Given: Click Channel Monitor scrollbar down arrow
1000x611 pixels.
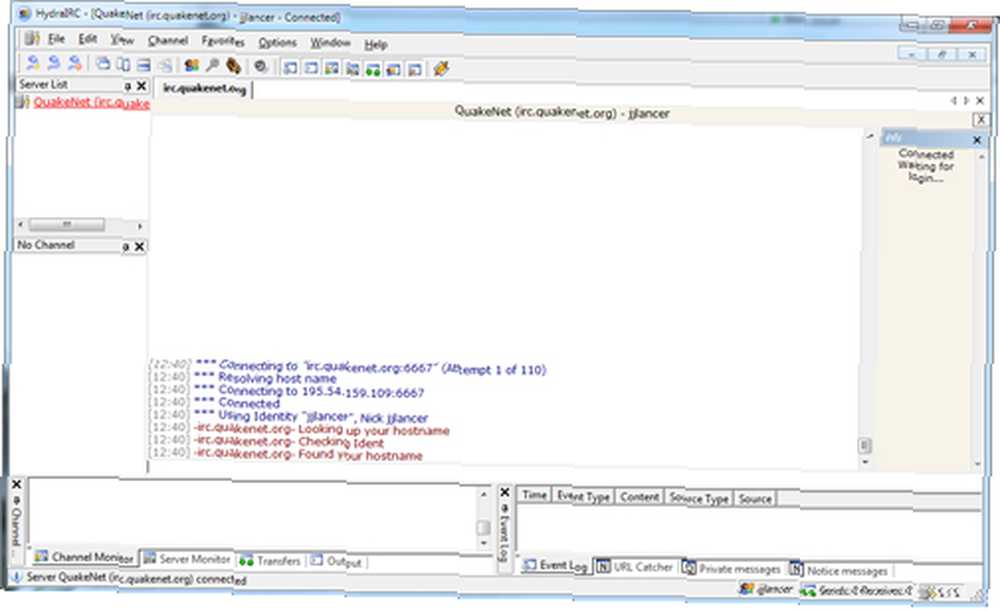Looking at the screenshot, I should pyautogui.click(x=483, y=543).
